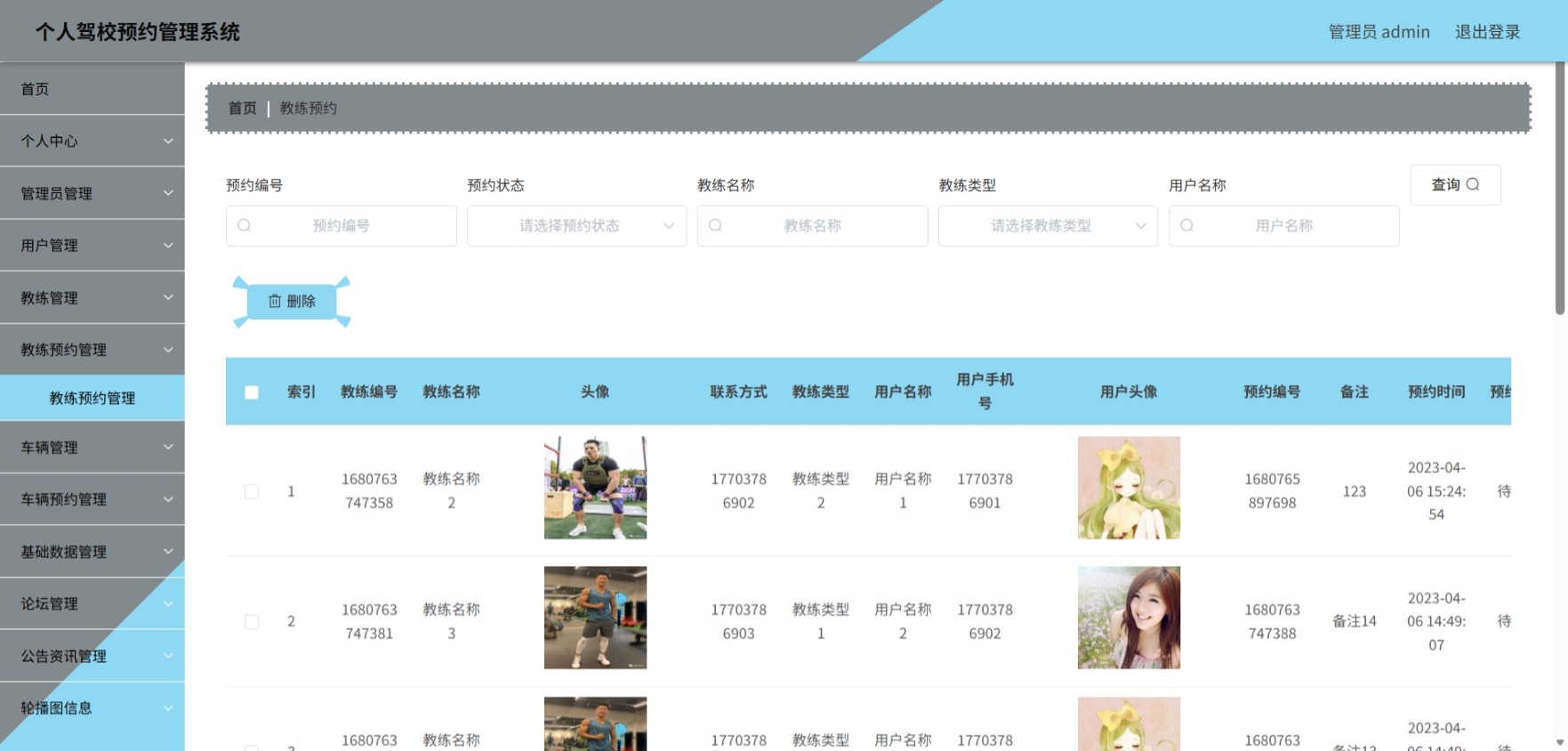Click the search icon in 用户名称 field

click(1186, 226)
